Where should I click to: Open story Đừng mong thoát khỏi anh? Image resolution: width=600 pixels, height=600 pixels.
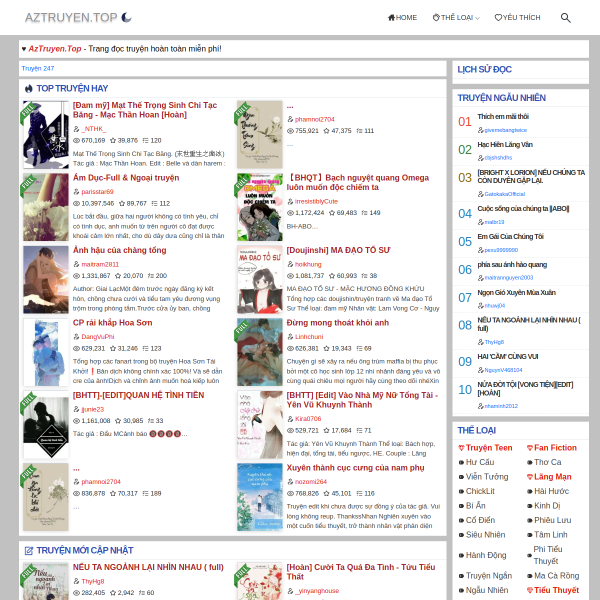point(338,323)
